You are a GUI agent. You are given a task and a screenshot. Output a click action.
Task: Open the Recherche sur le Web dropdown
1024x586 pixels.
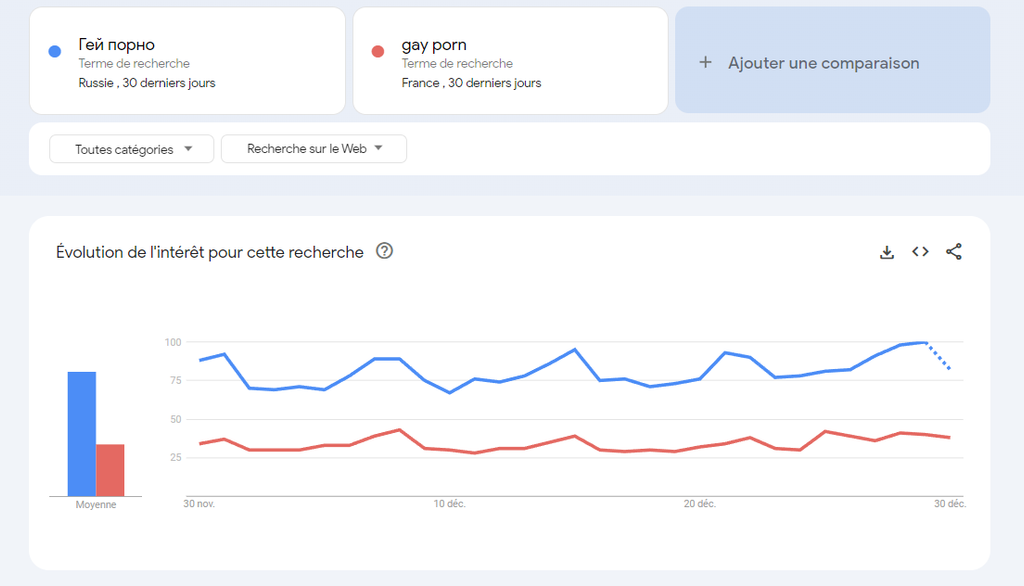[x=314, y=149]
